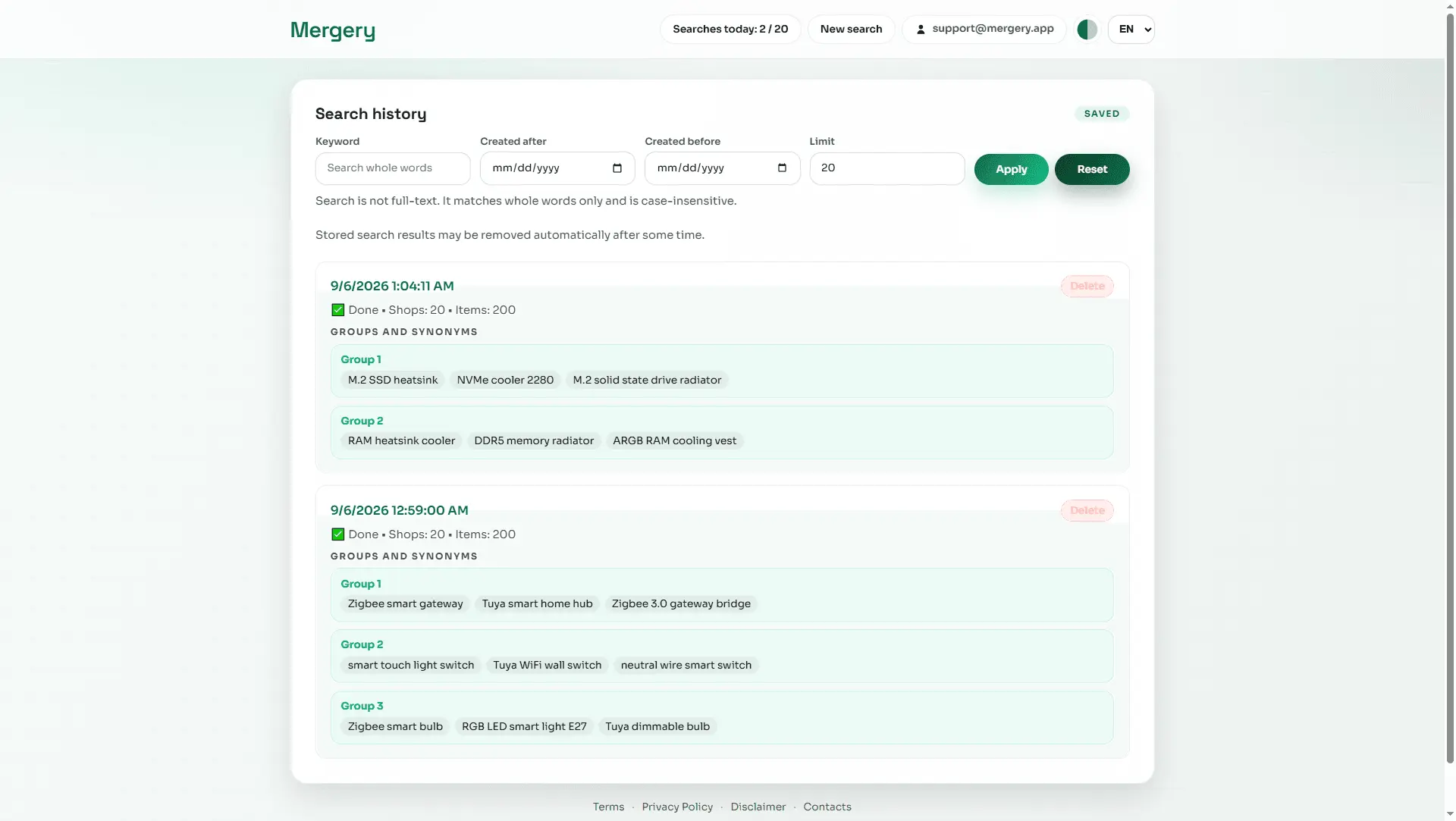This screenshot has height=821, width=1456.
Task: Focus the Keyword search input
Action: point(393,168)
